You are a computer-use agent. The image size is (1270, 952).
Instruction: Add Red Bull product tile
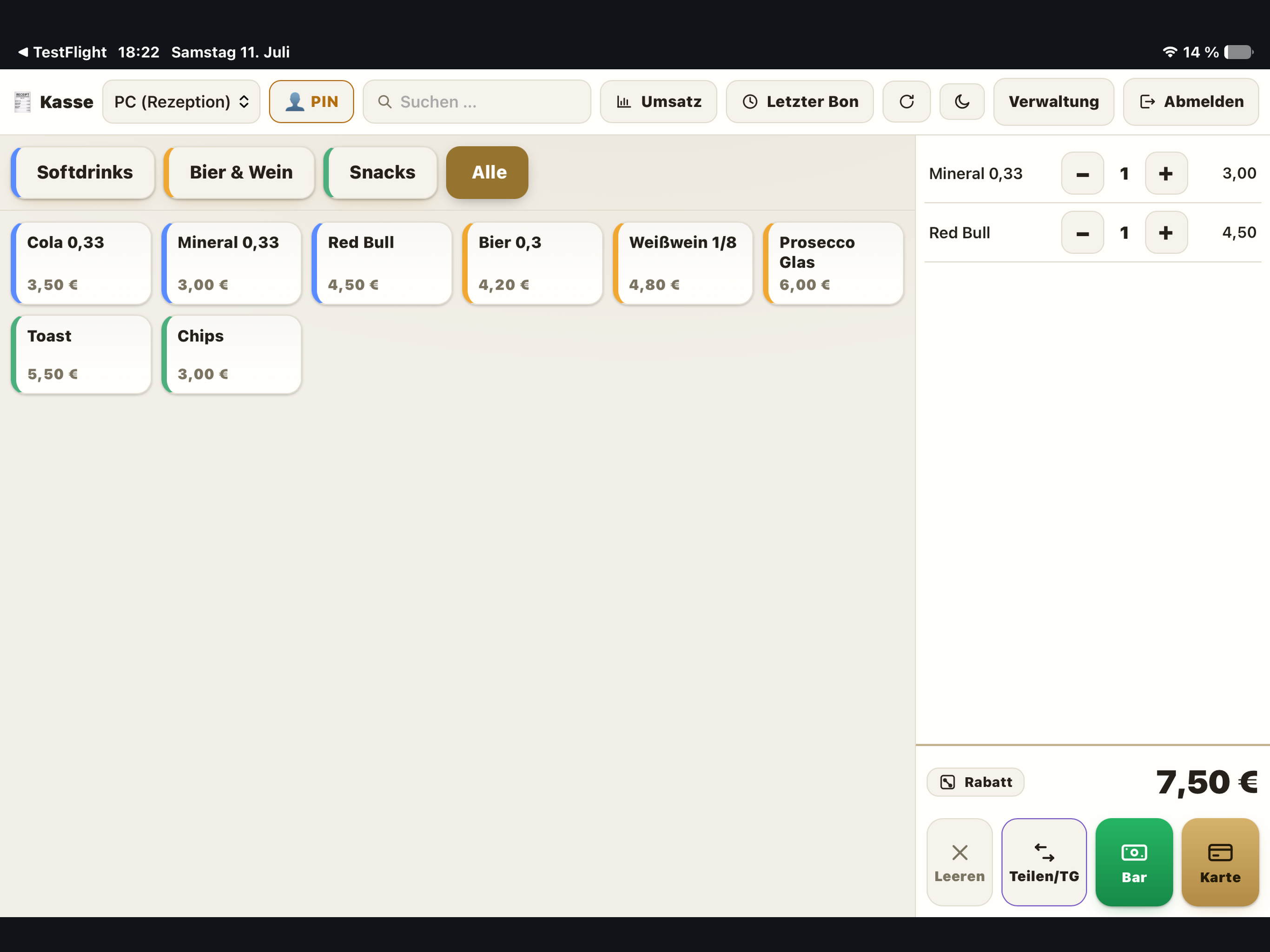[382, 263]
